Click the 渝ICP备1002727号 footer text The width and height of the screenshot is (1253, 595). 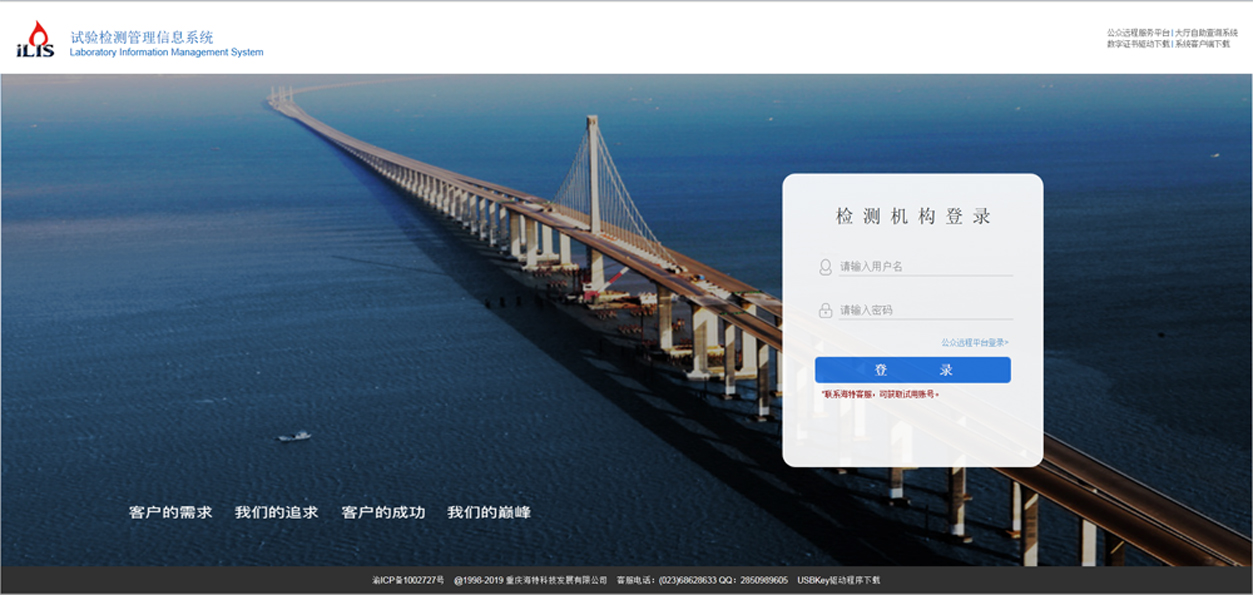tap(408, 580)
